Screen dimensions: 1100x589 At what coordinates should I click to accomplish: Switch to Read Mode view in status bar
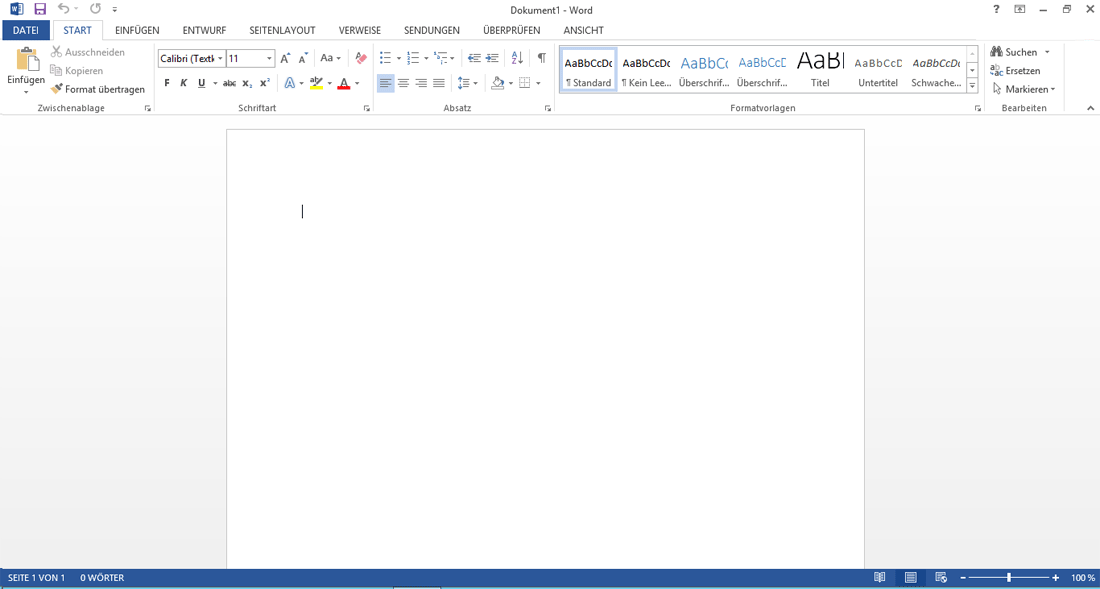880,578
